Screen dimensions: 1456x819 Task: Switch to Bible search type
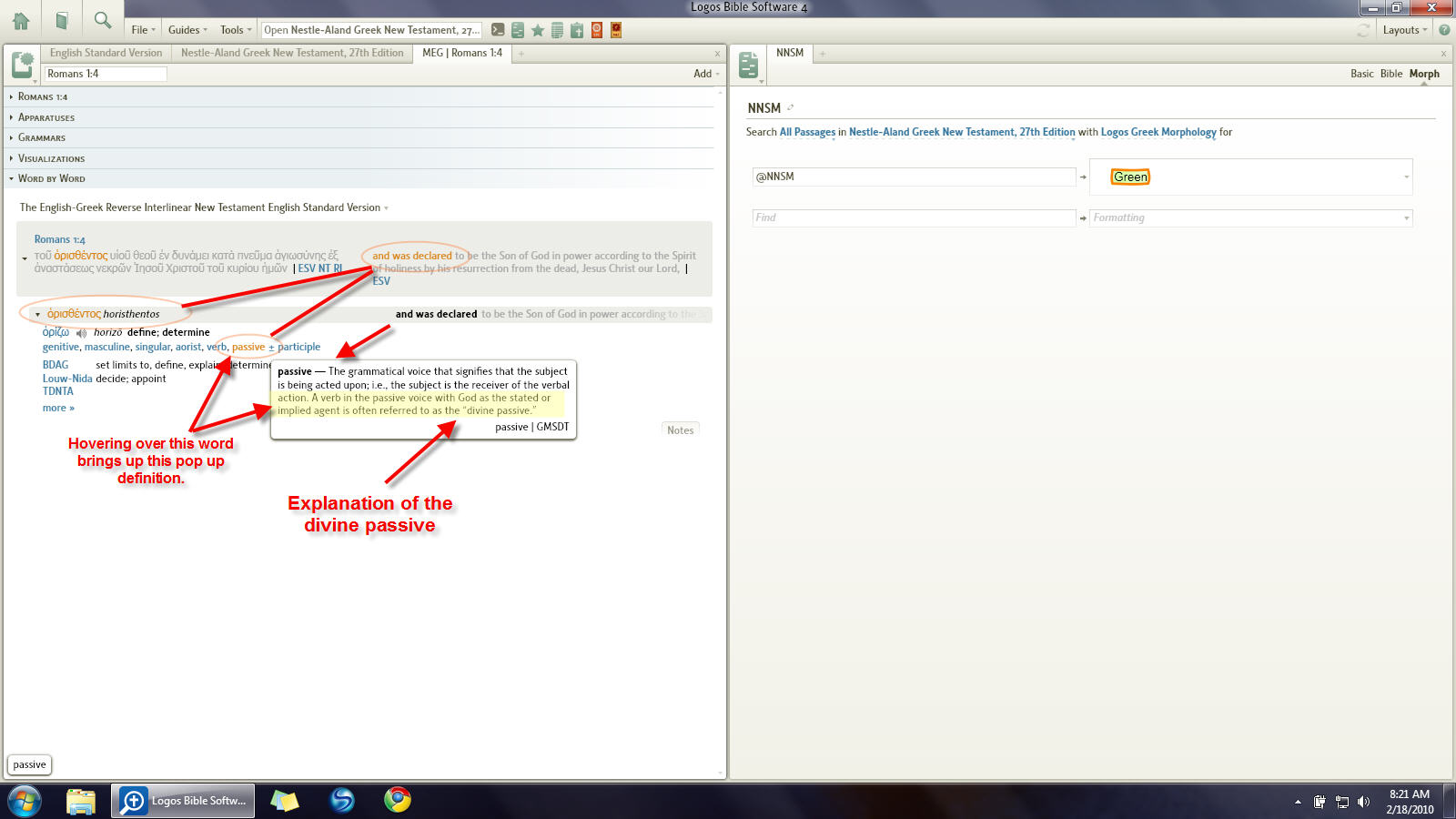1391,74
